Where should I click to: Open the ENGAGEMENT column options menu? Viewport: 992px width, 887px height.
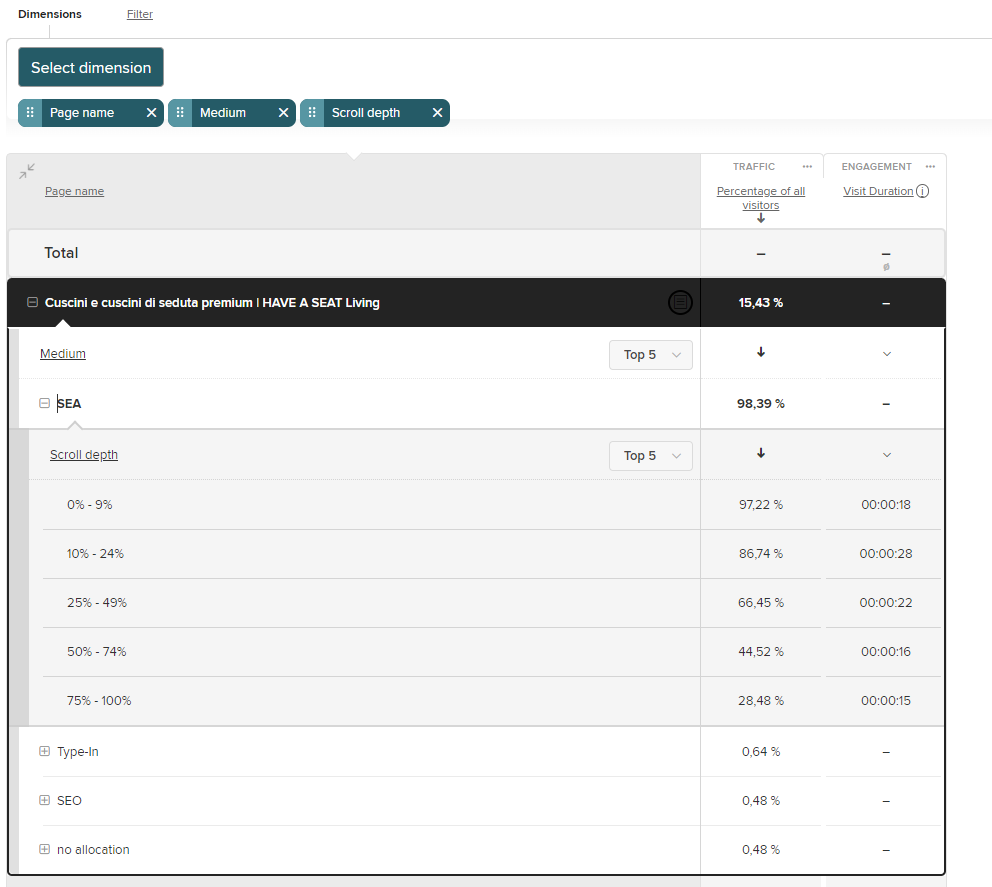930,166
